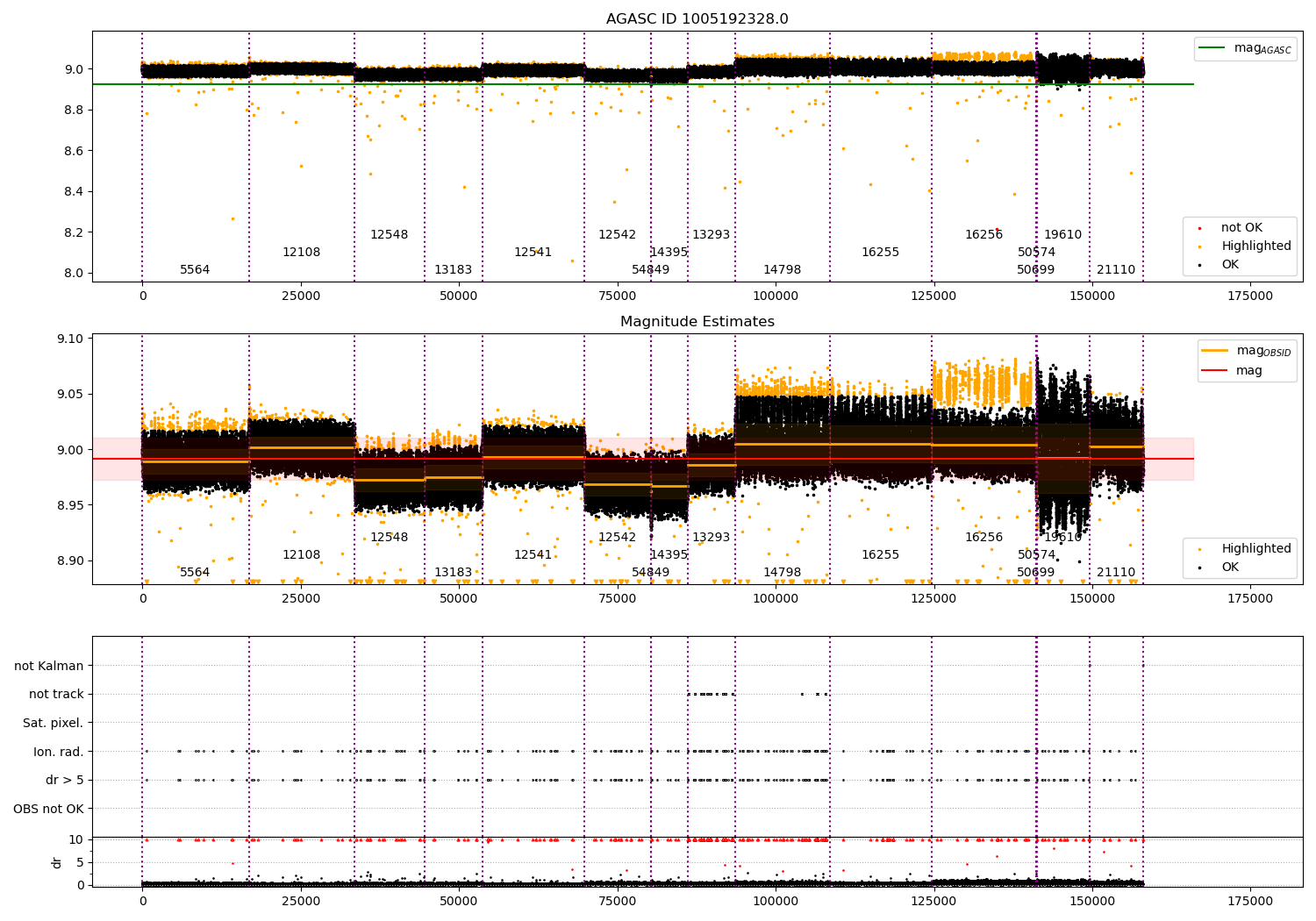Click the 175000 x-axis tick of the bottom subplot
The image size is (1316, 921).
coord(1249,901)
